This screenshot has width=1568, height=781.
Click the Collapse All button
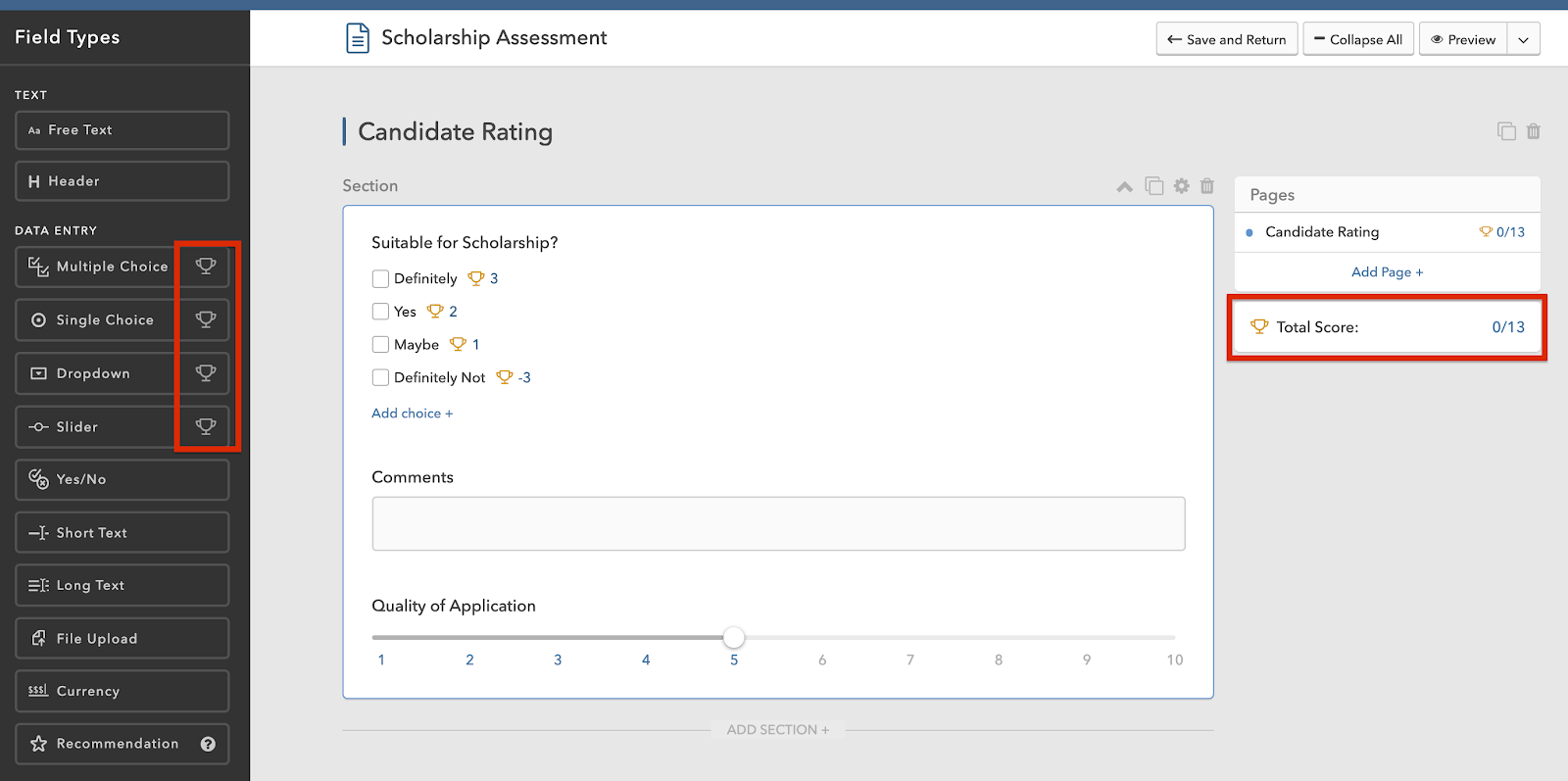pyautogui.click(x=1358, y=40)
